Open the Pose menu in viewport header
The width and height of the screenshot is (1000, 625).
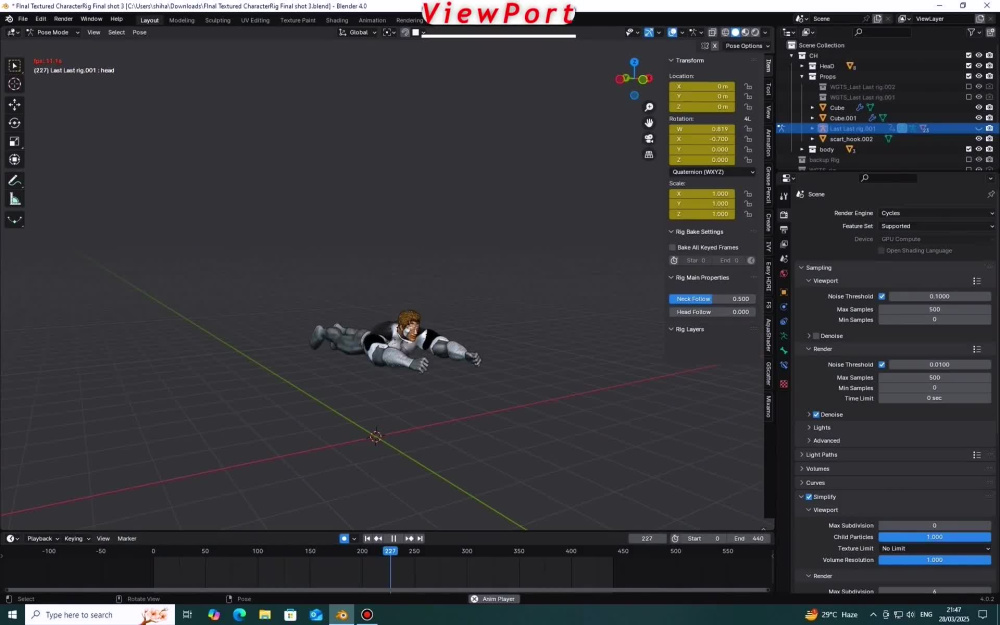pos(139,33)
